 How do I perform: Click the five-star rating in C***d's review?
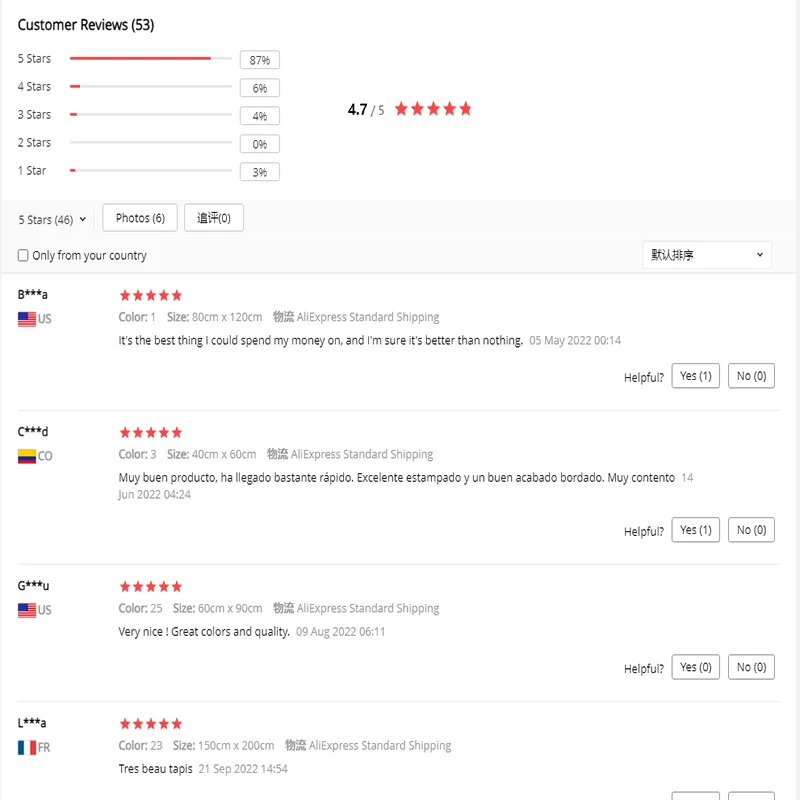[x=150, y=433]
